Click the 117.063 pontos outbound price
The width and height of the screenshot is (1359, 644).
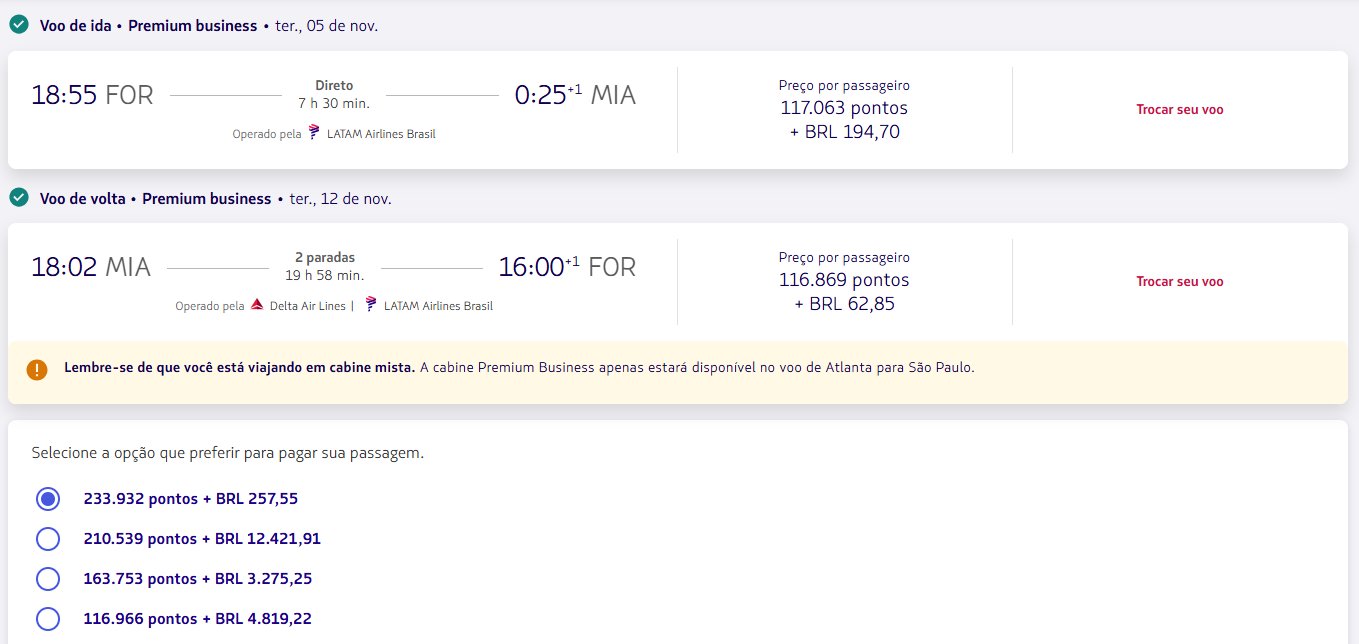844,107
